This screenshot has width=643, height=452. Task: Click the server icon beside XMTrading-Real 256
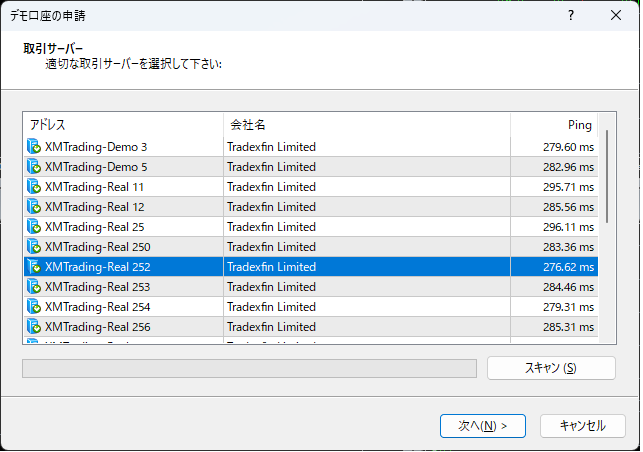(34, 327)
